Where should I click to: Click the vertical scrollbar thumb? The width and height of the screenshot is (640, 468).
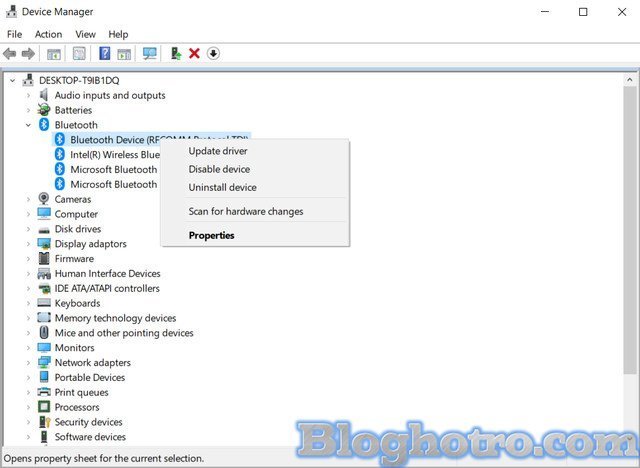(630, 230)
